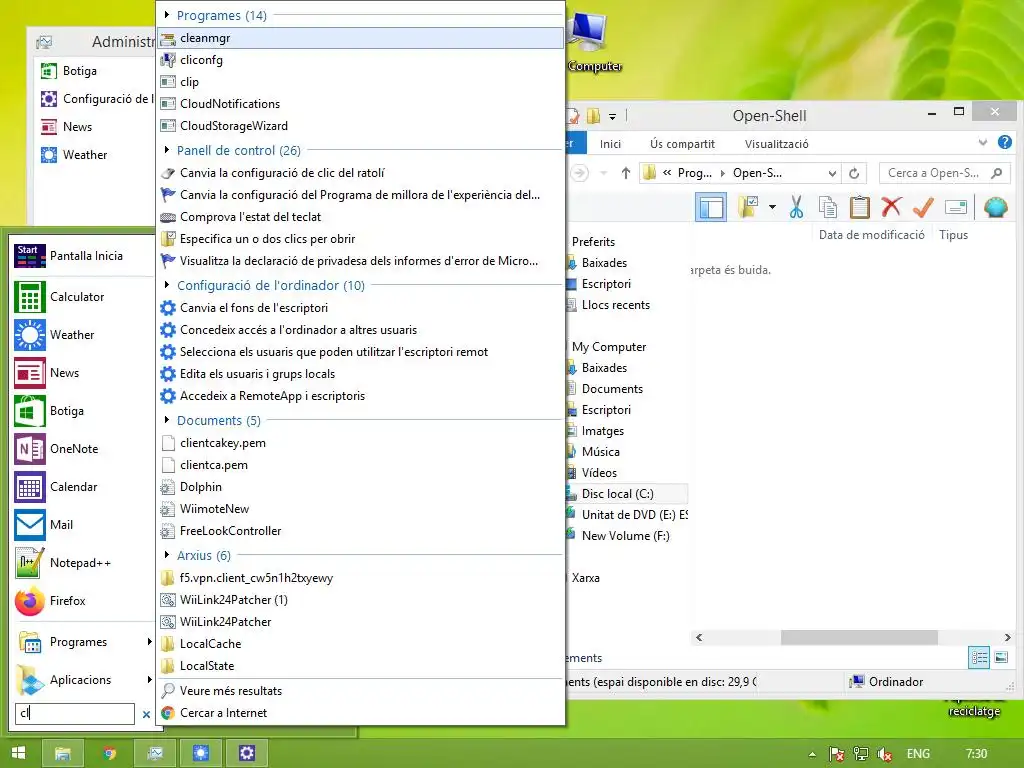Open the Dolphin document result
The image size is (1024, 768).
click(360, 487)
